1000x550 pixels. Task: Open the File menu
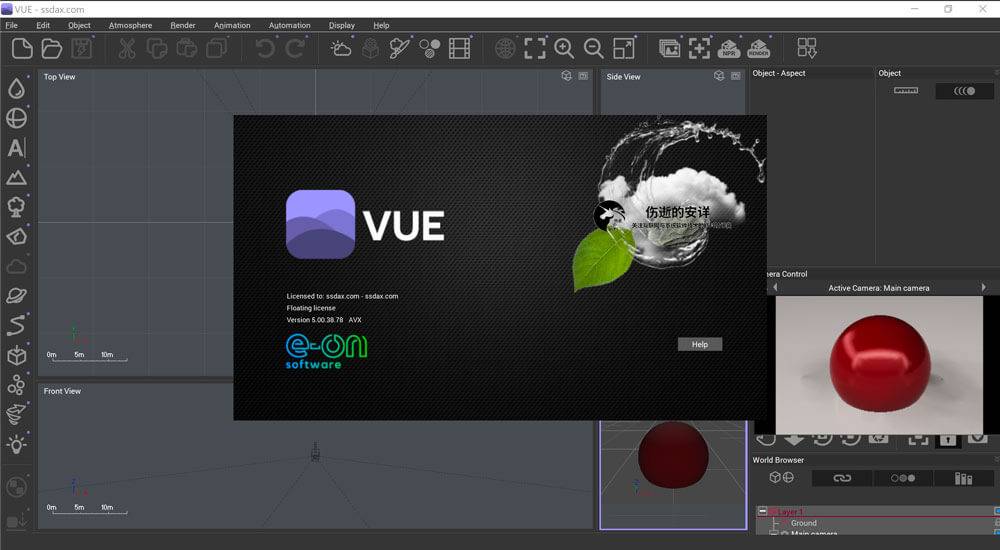click(x=11, y=26)
